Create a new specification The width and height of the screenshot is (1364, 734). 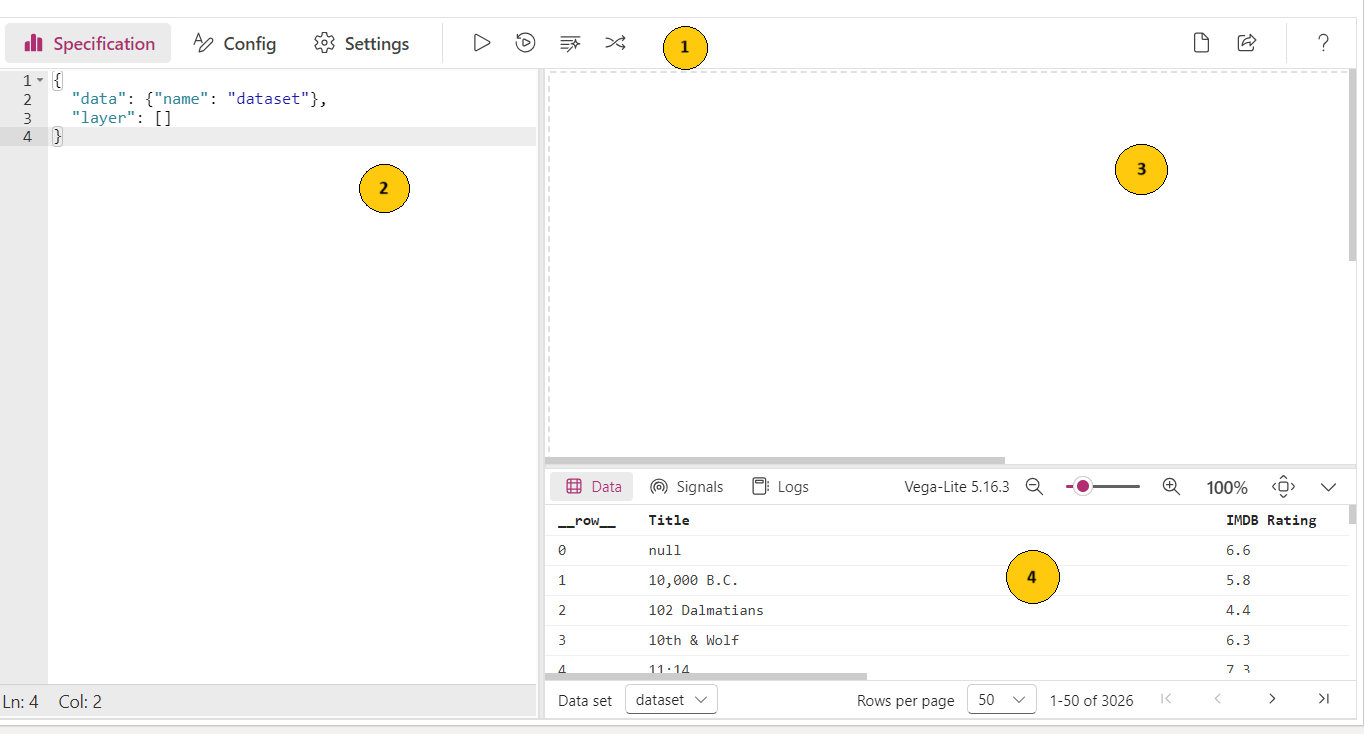pos(1200,42)
